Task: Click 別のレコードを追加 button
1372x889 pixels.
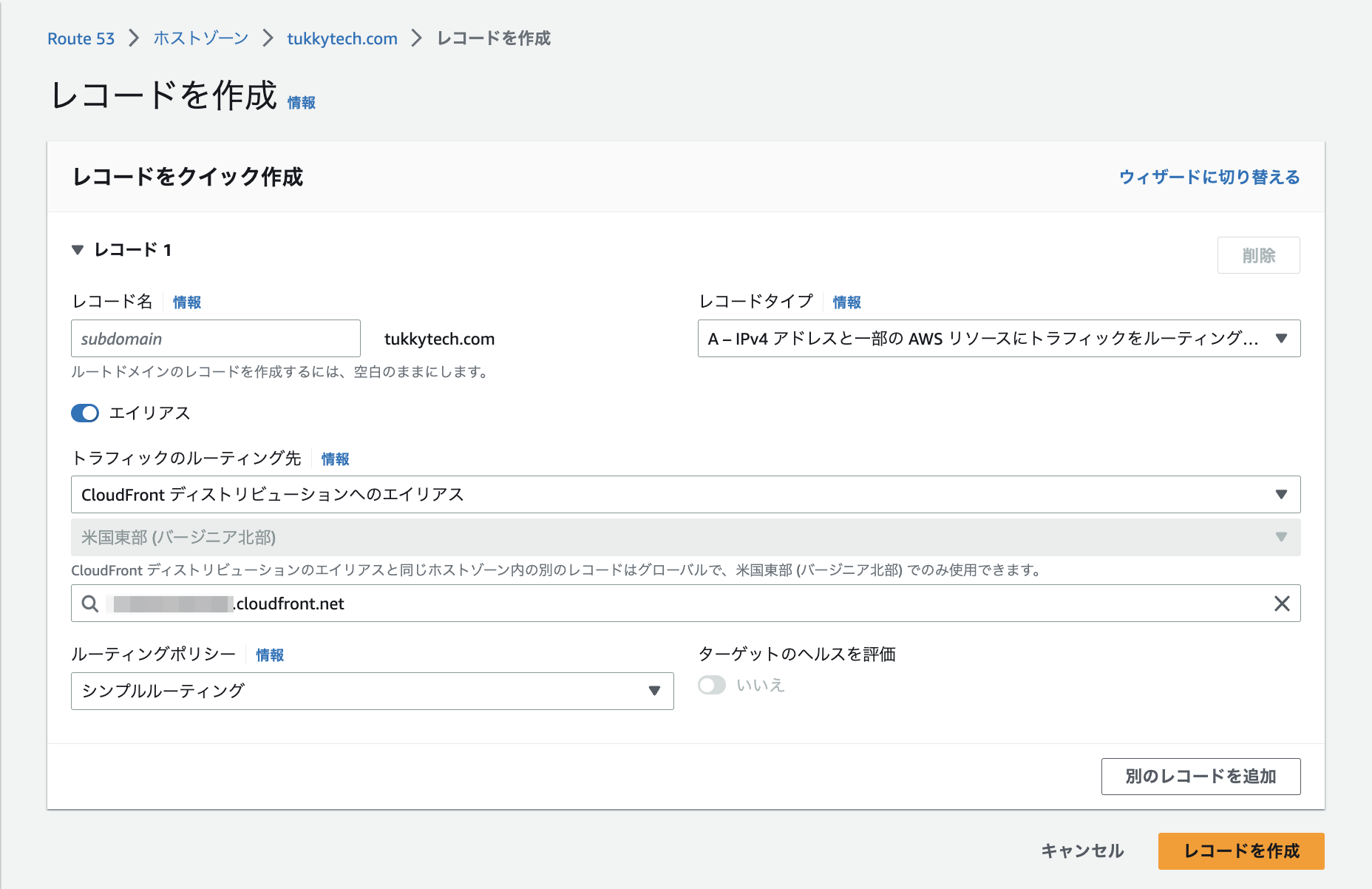Action: pyautogui.click(x=1200, y=777)
